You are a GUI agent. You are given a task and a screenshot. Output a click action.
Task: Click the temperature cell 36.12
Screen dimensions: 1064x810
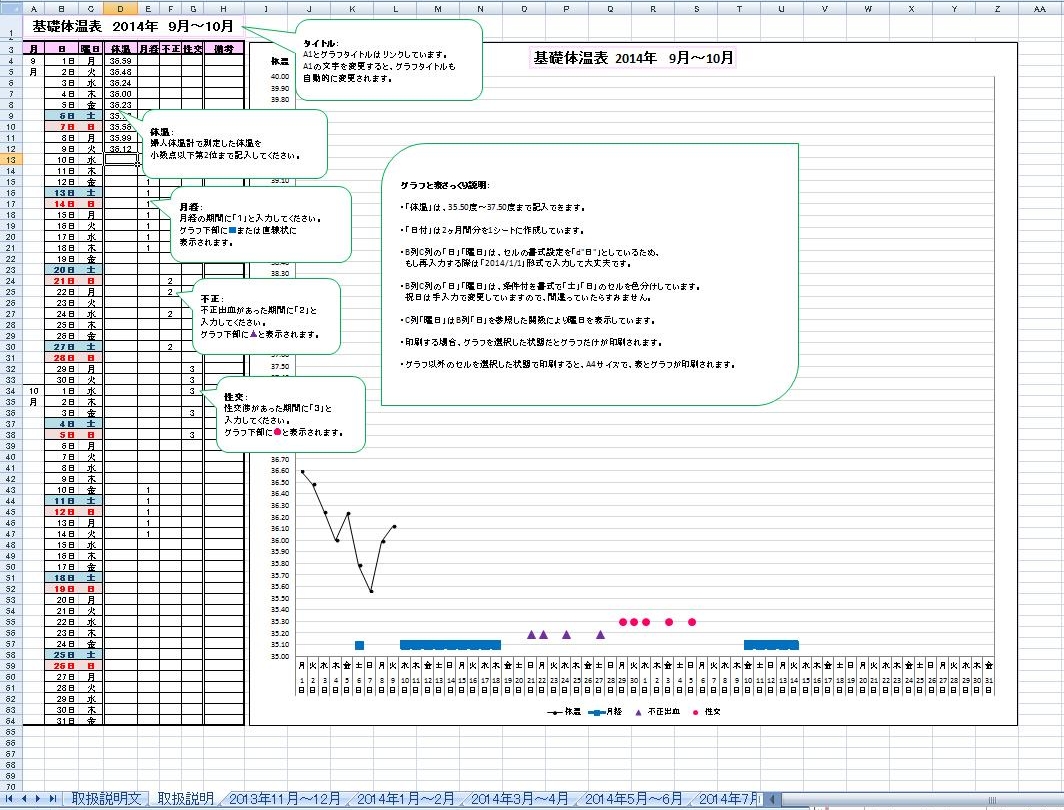[x=120, y=149]
